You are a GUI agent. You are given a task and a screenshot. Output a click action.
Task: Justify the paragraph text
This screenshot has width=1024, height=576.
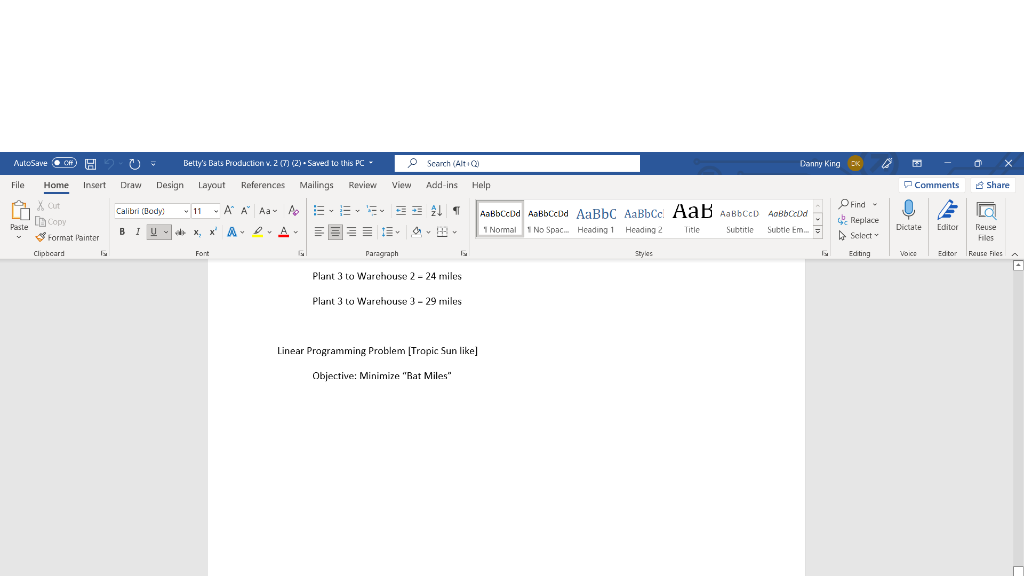(x=368, y=232)
